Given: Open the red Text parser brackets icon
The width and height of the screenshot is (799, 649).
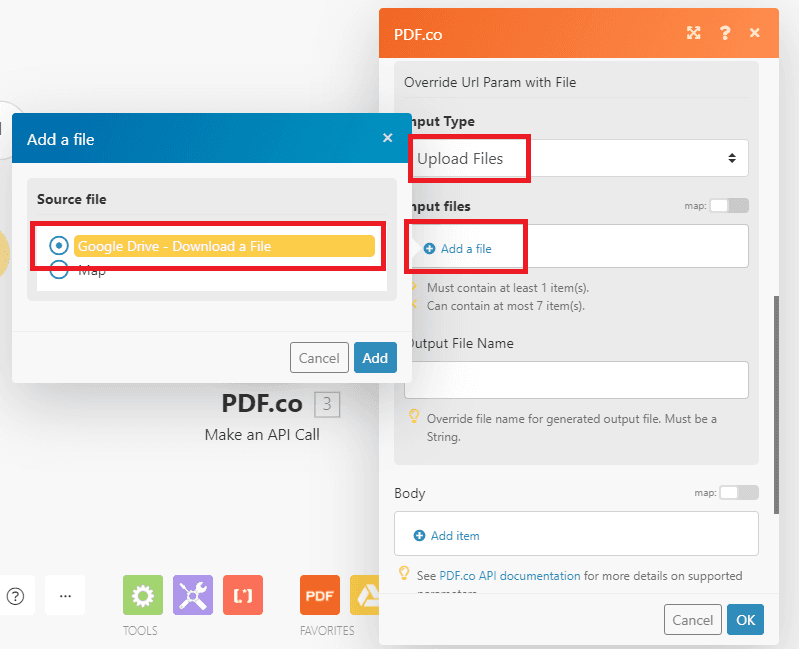Looking at the screenshot, I should [x=243, y=595].
